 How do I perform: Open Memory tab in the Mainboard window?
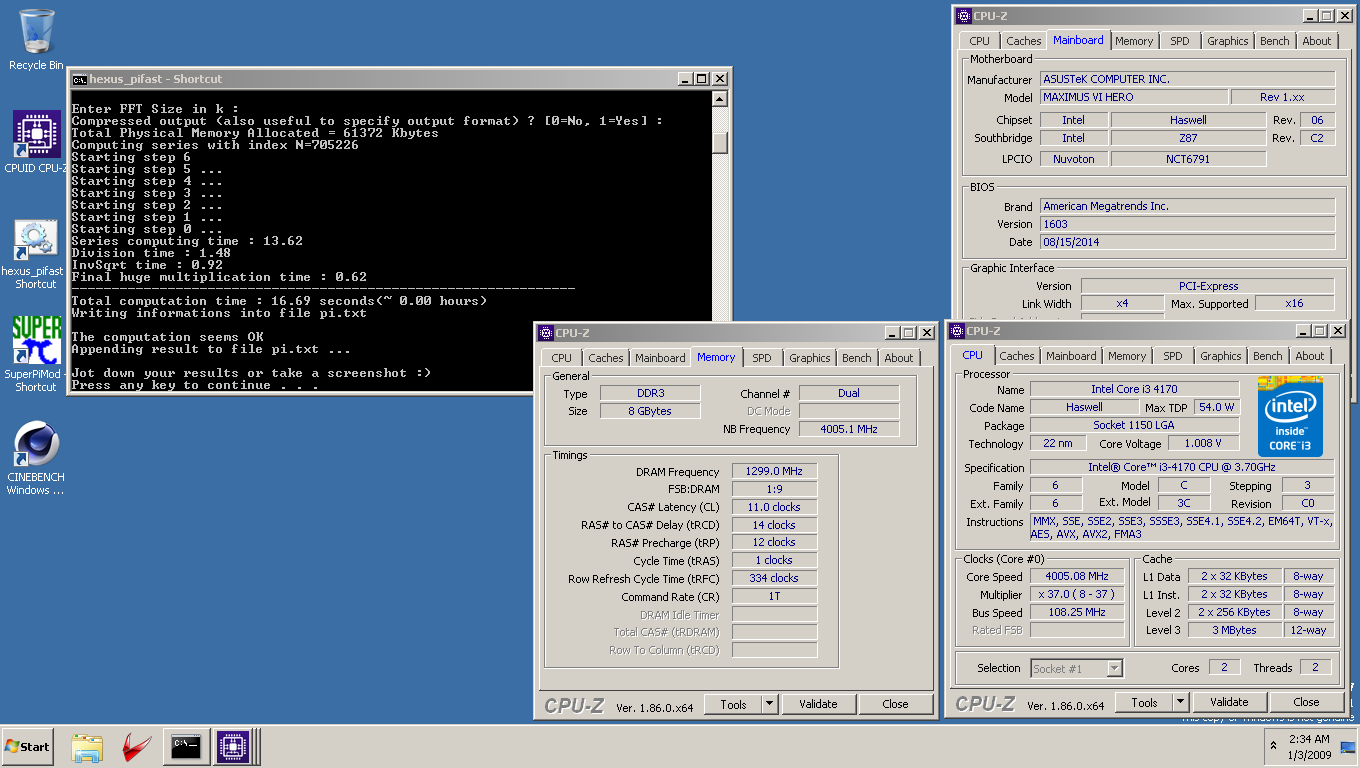click(x=1134, y=41)
